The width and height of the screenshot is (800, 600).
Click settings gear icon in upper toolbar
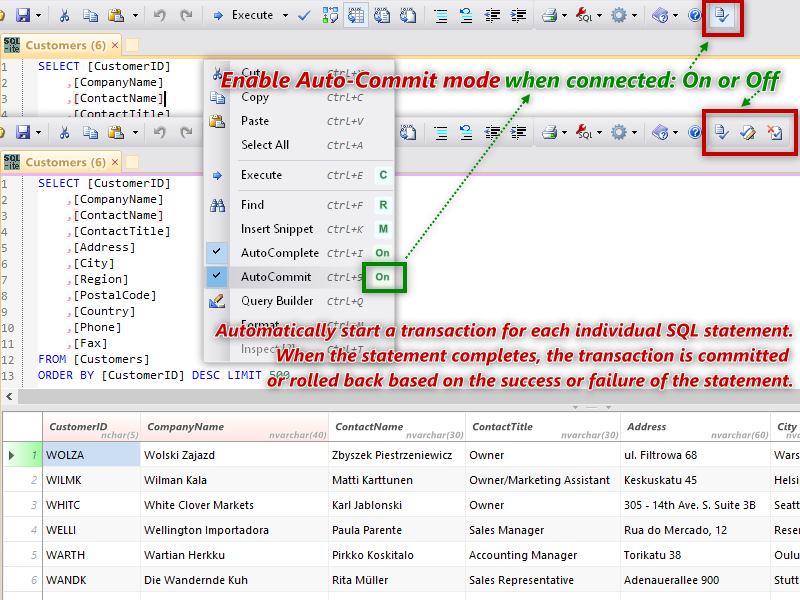coord(619,15)
